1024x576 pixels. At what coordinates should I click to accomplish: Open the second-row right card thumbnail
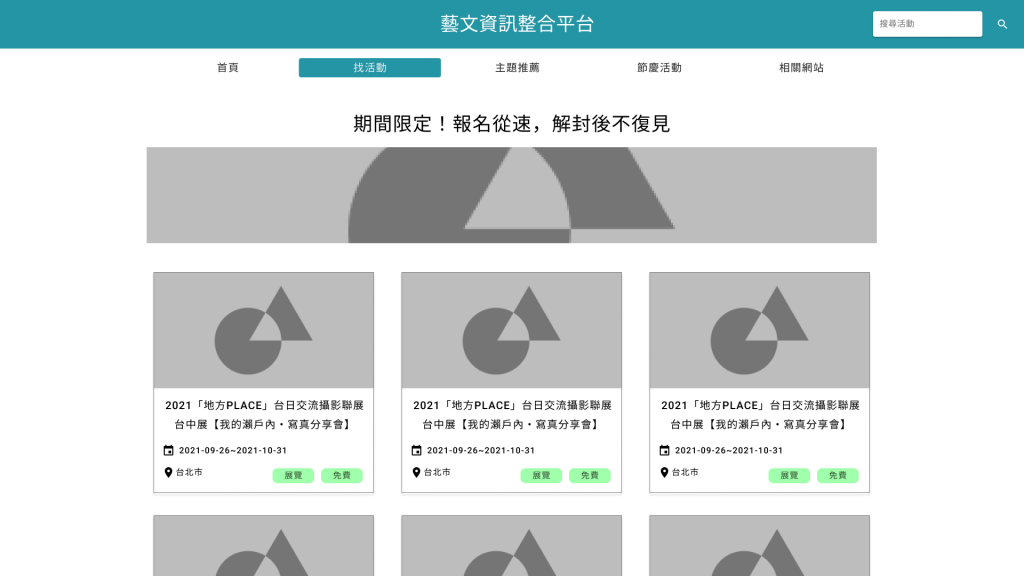(760, 546)
